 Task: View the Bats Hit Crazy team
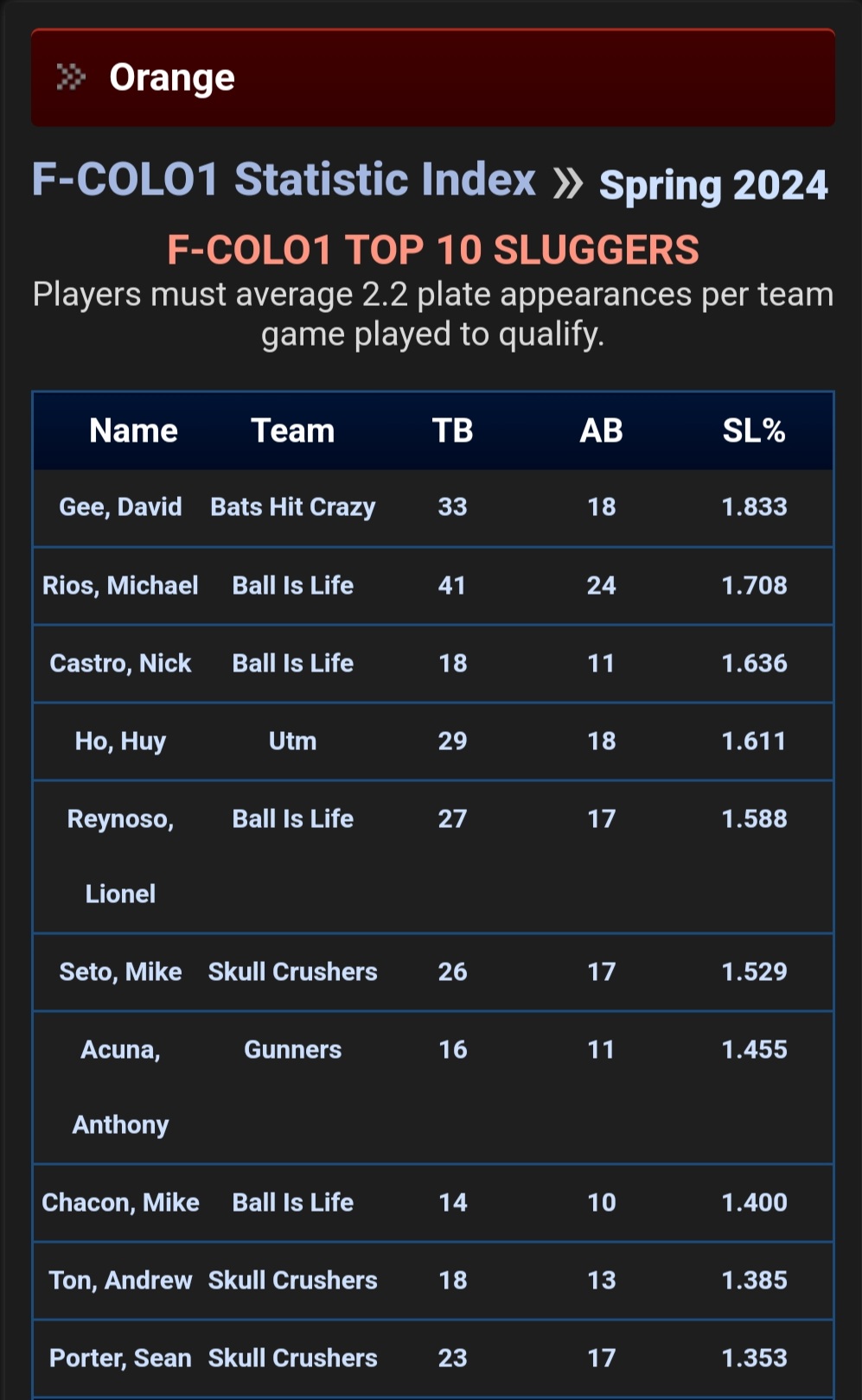[292, 506]
